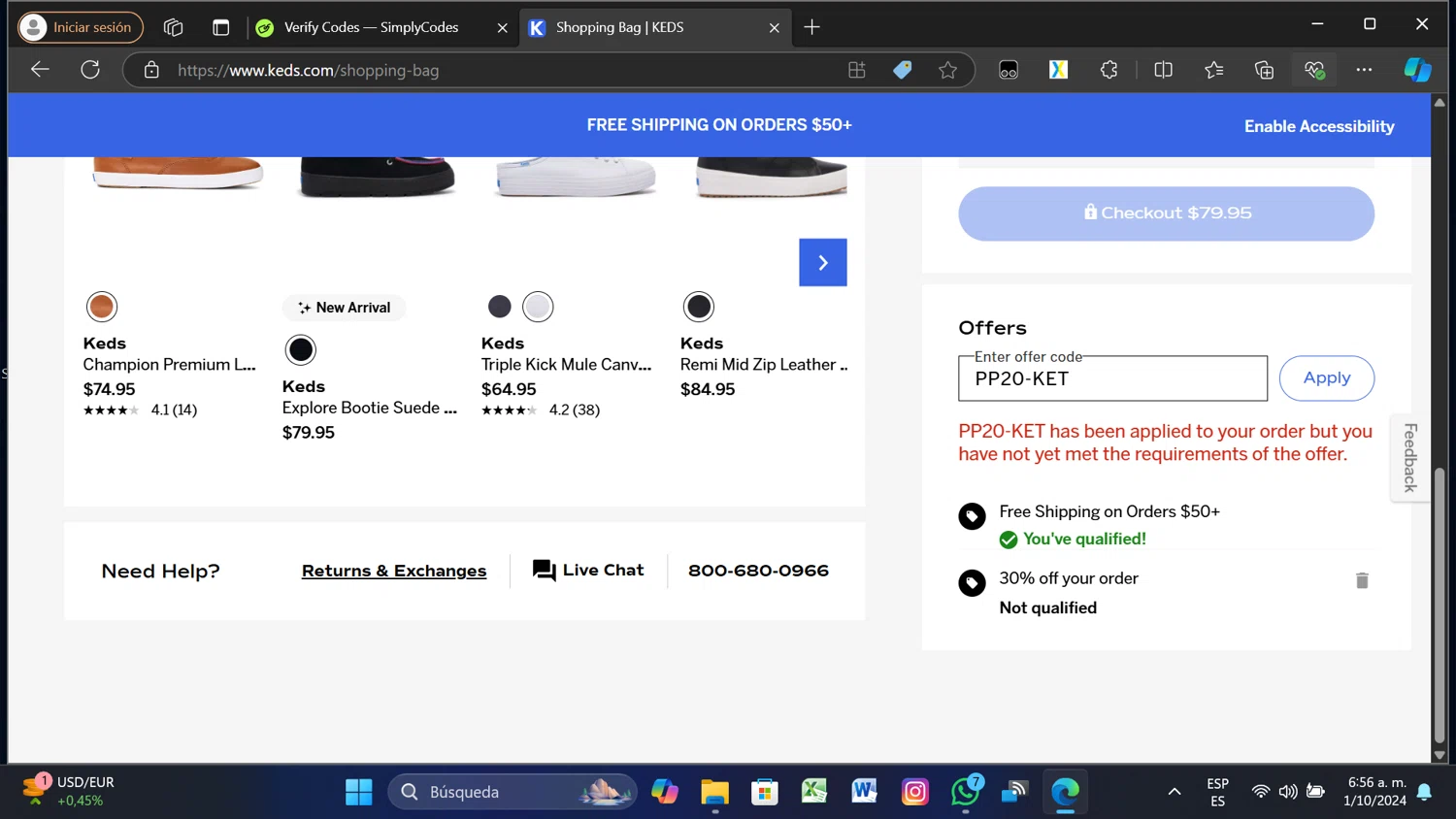Click the white Triple Kick shoe image

pos(576,177)
